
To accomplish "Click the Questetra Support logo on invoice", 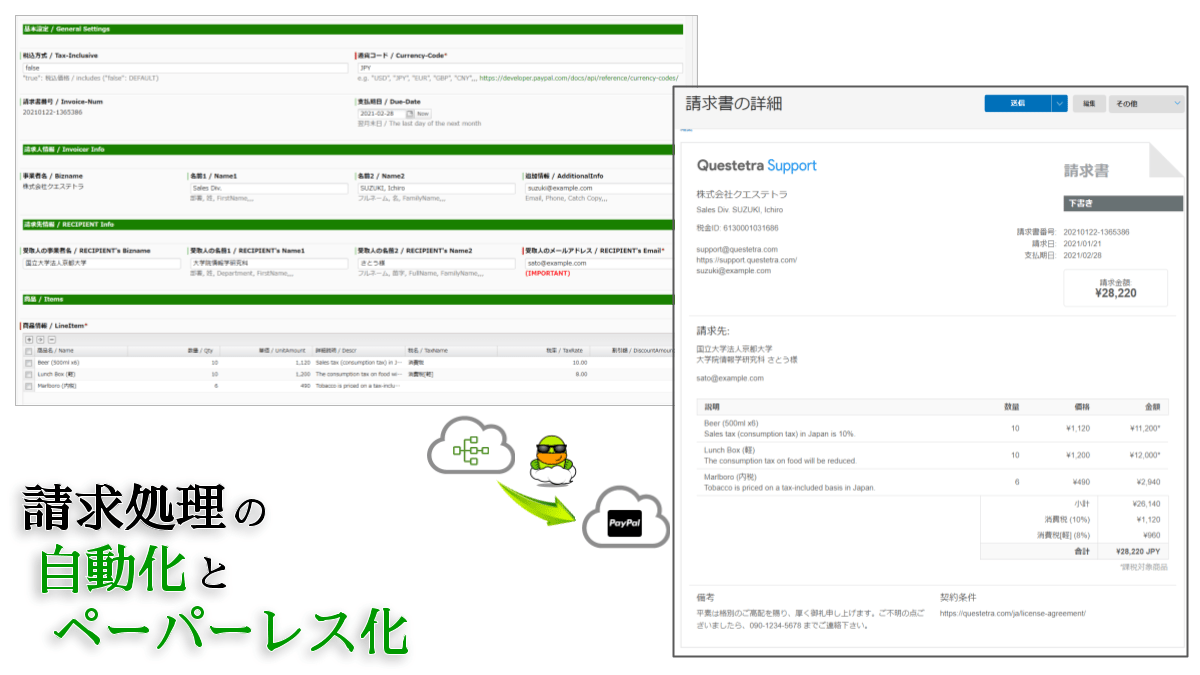I will click(757, 165).
